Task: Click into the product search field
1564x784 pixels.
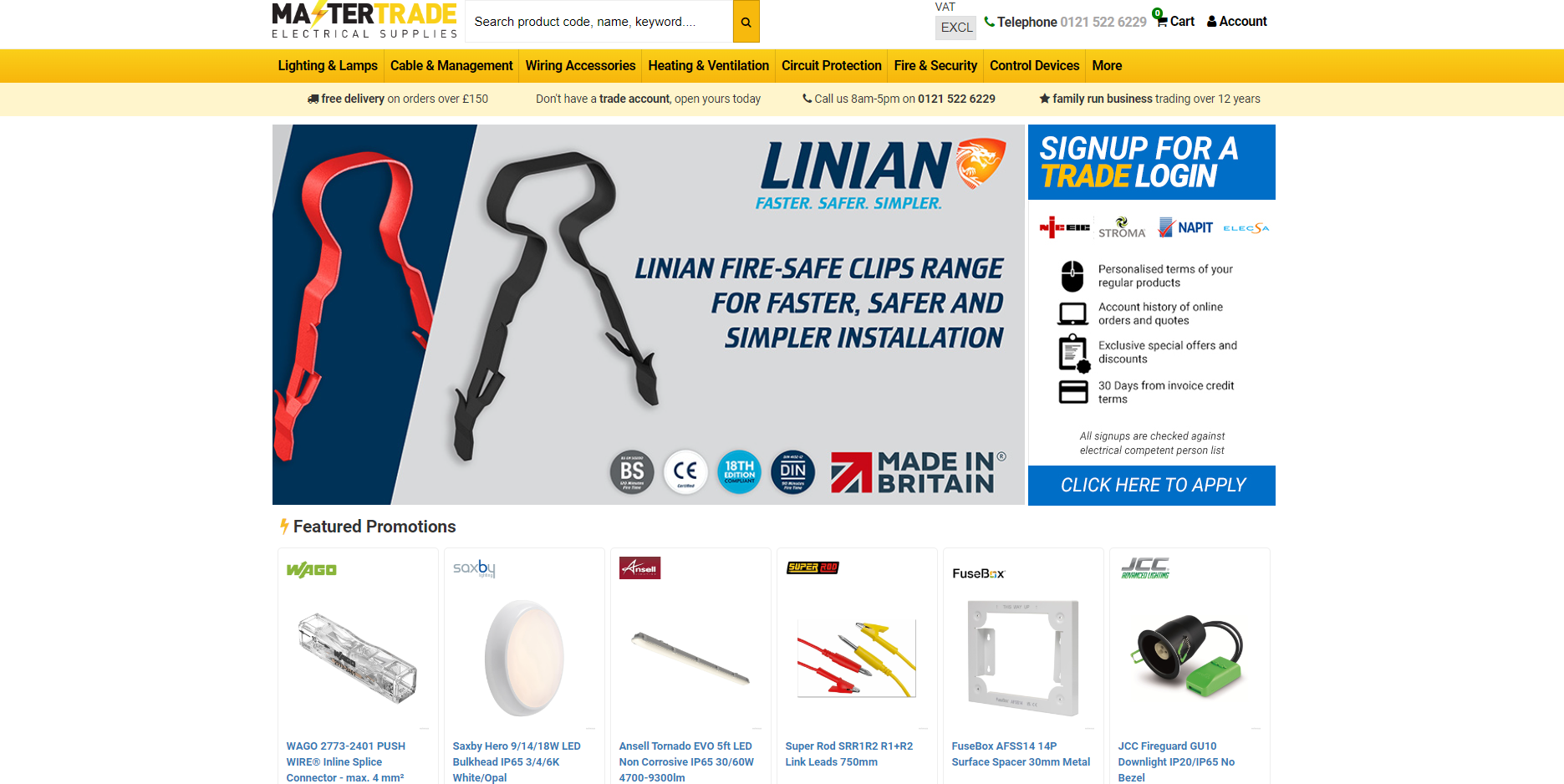Action: [599, 22]
